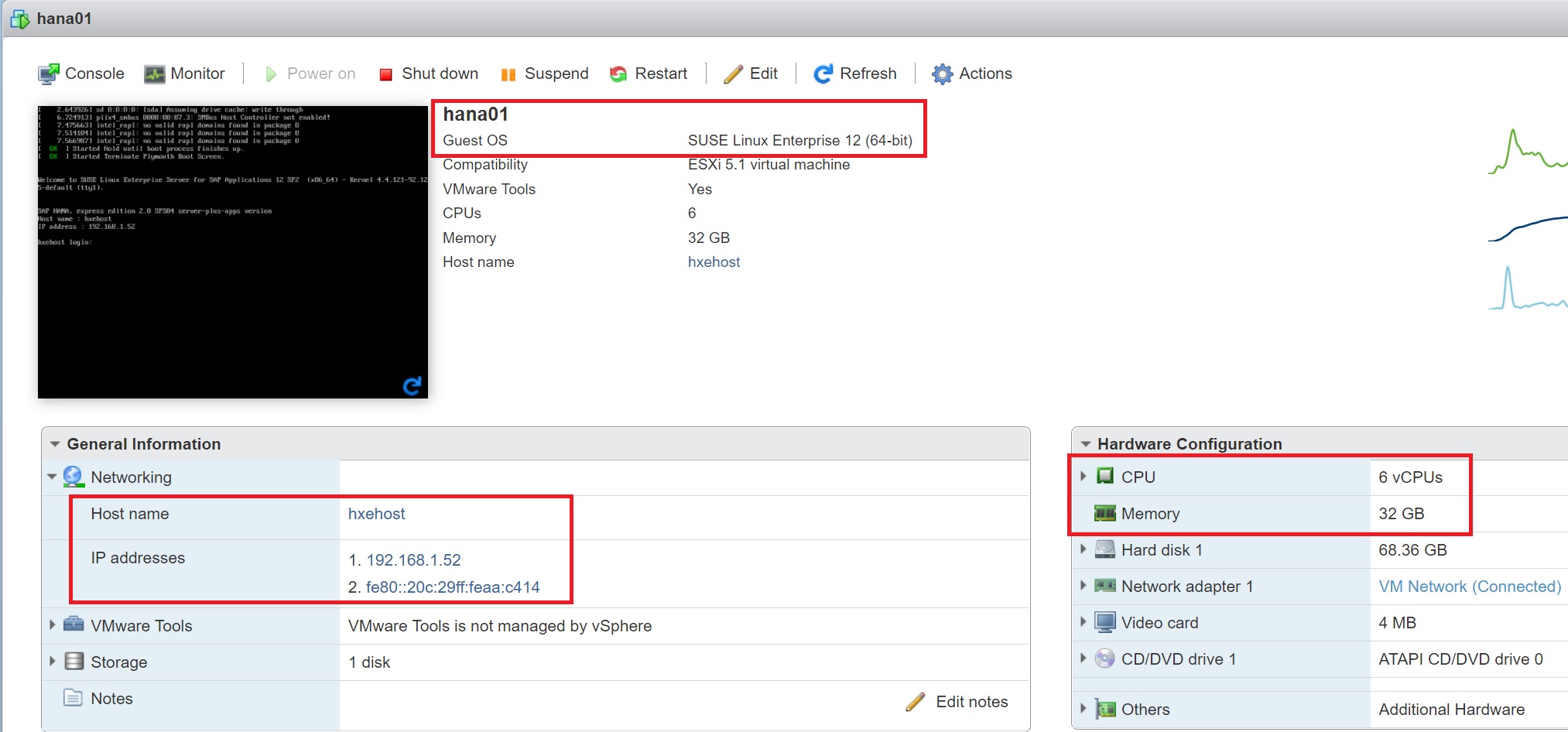Expand the Storage row
The height and width of the screenshot is (732, 1568).
[x=53, y=661]
